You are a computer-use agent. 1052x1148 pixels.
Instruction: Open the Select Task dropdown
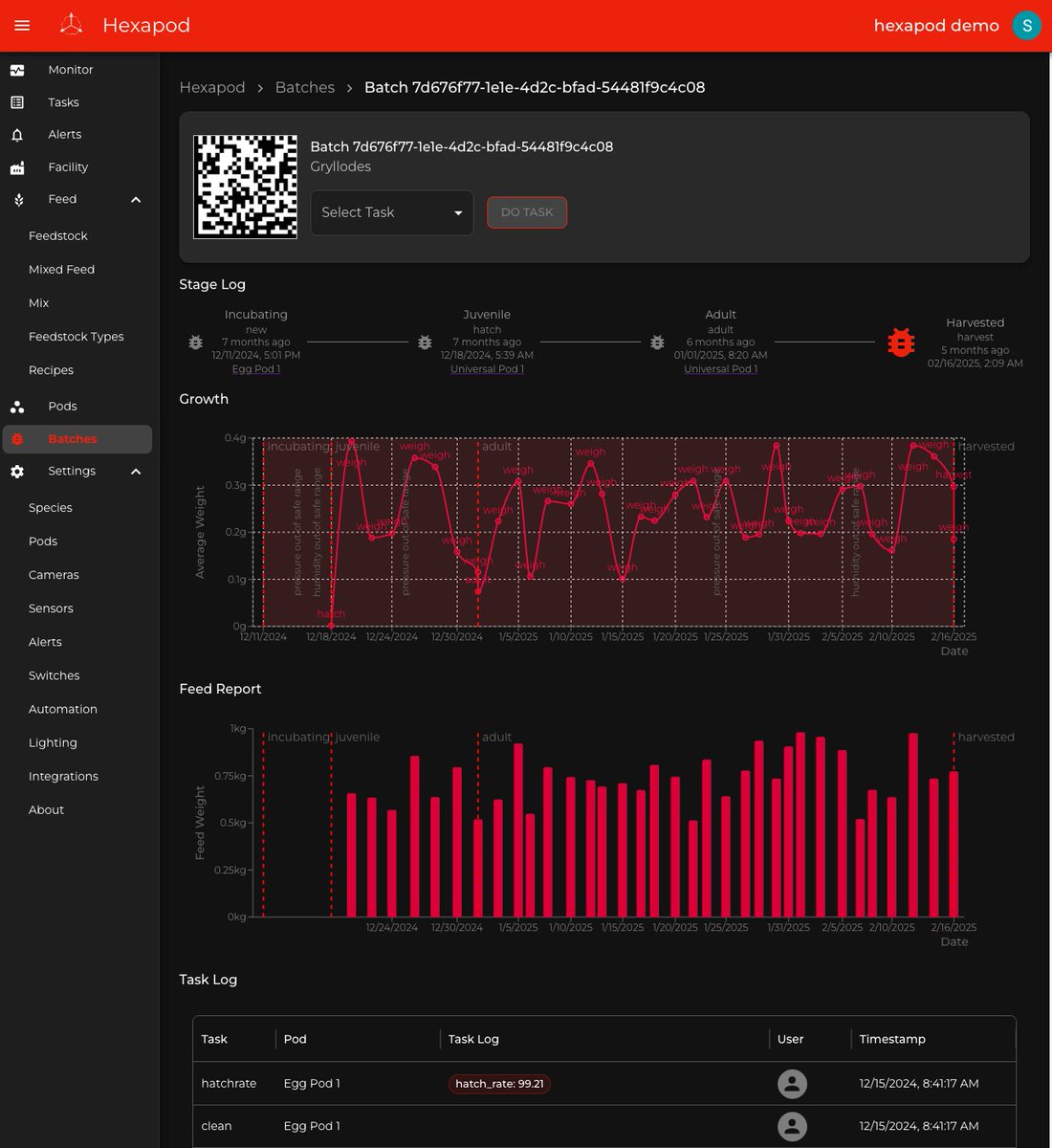392,212
